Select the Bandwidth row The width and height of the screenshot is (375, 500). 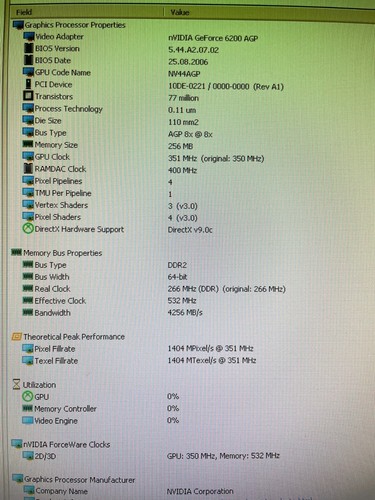[x=187, y=313]
